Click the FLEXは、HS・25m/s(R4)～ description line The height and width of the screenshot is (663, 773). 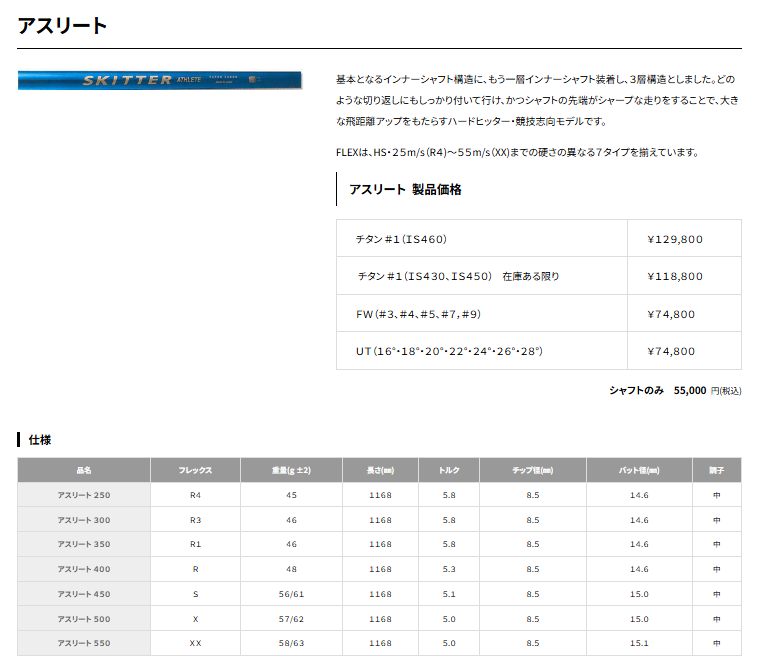(x=518, y=152)
